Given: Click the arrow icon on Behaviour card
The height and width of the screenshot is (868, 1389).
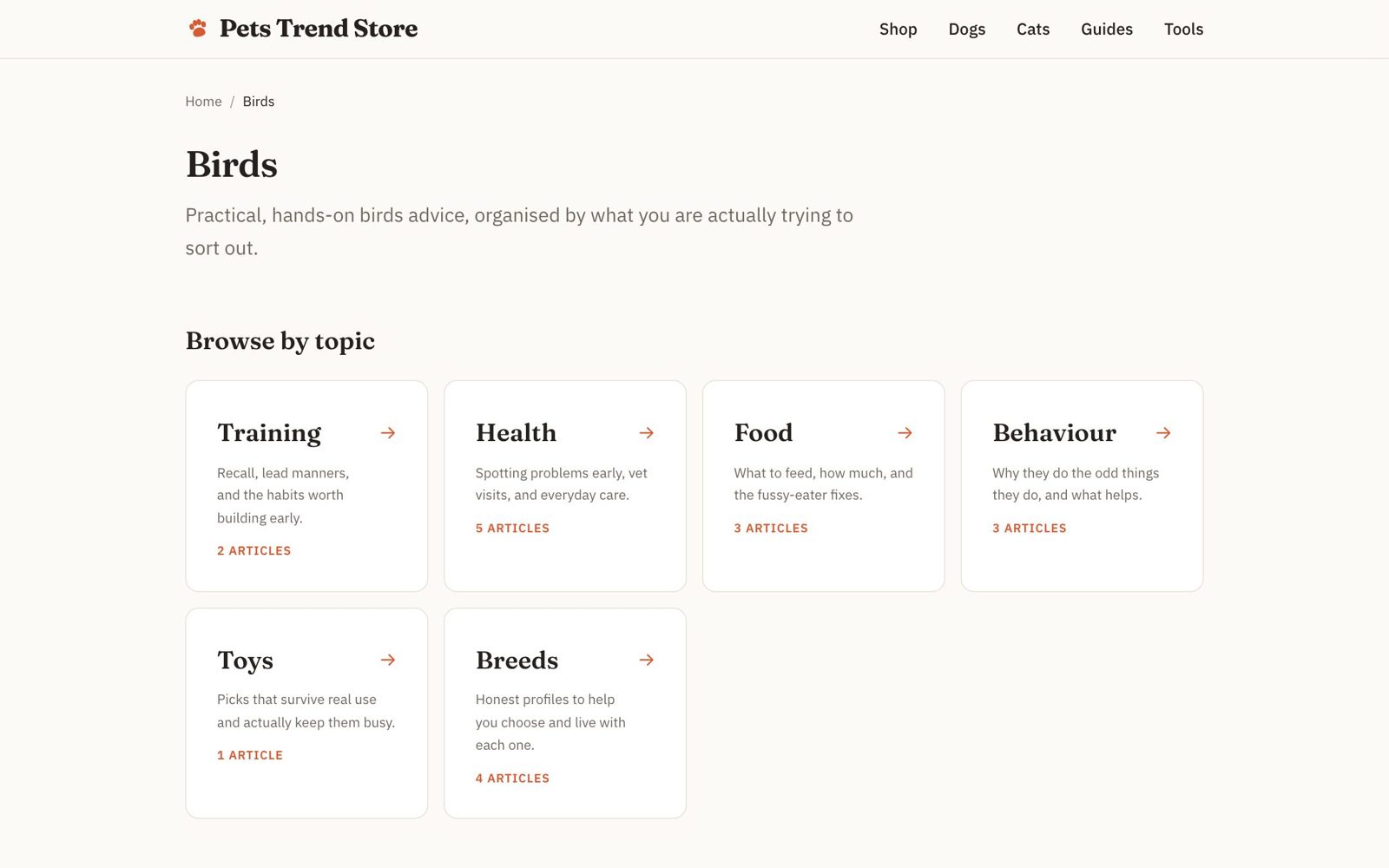Looking at the screenshot, I should [1164, 432].
